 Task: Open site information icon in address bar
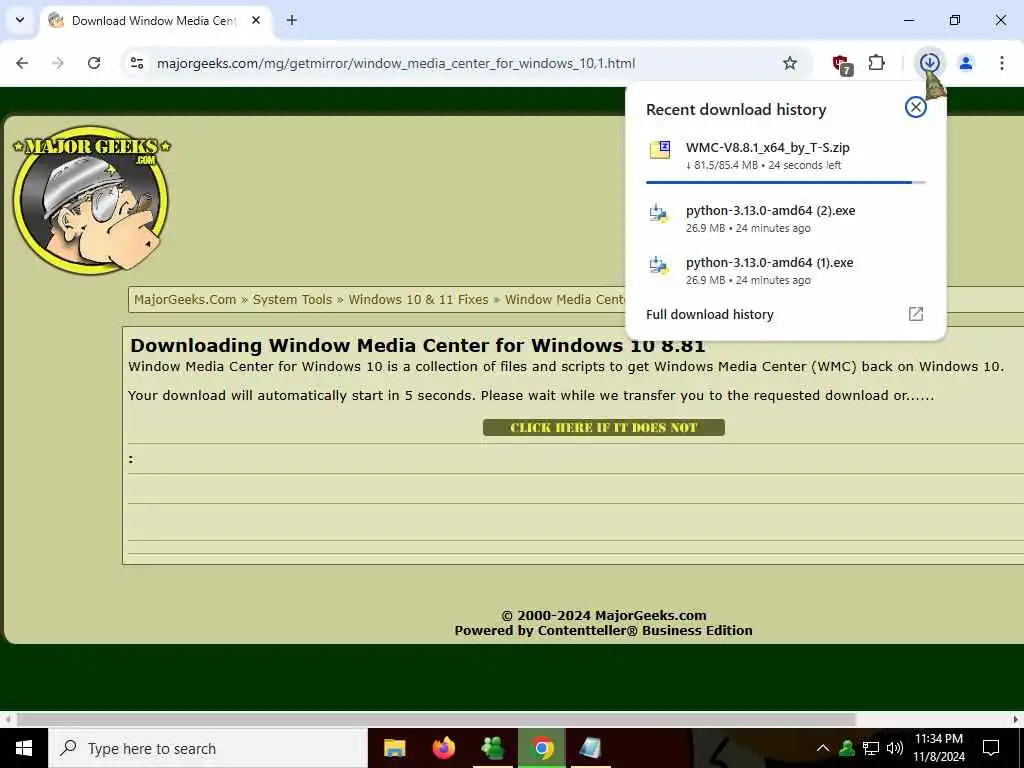pos(137,63)
